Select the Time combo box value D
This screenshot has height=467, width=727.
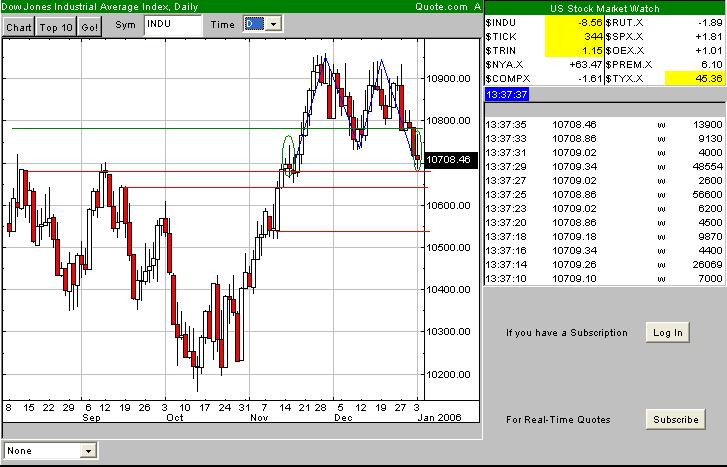click(255, 24)
